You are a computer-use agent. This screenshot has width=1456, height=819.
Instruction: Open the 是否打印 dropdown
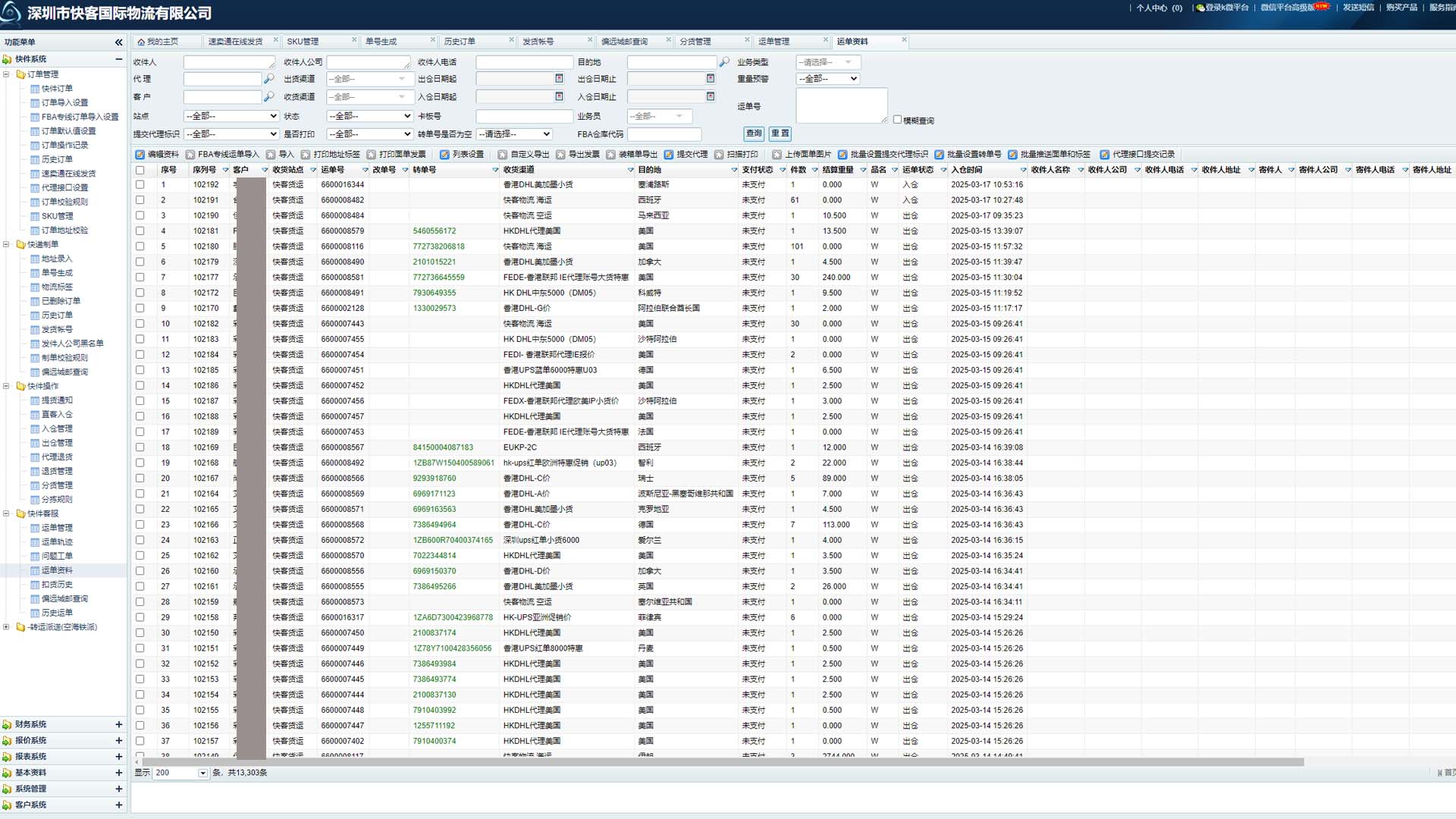[369, 134]
